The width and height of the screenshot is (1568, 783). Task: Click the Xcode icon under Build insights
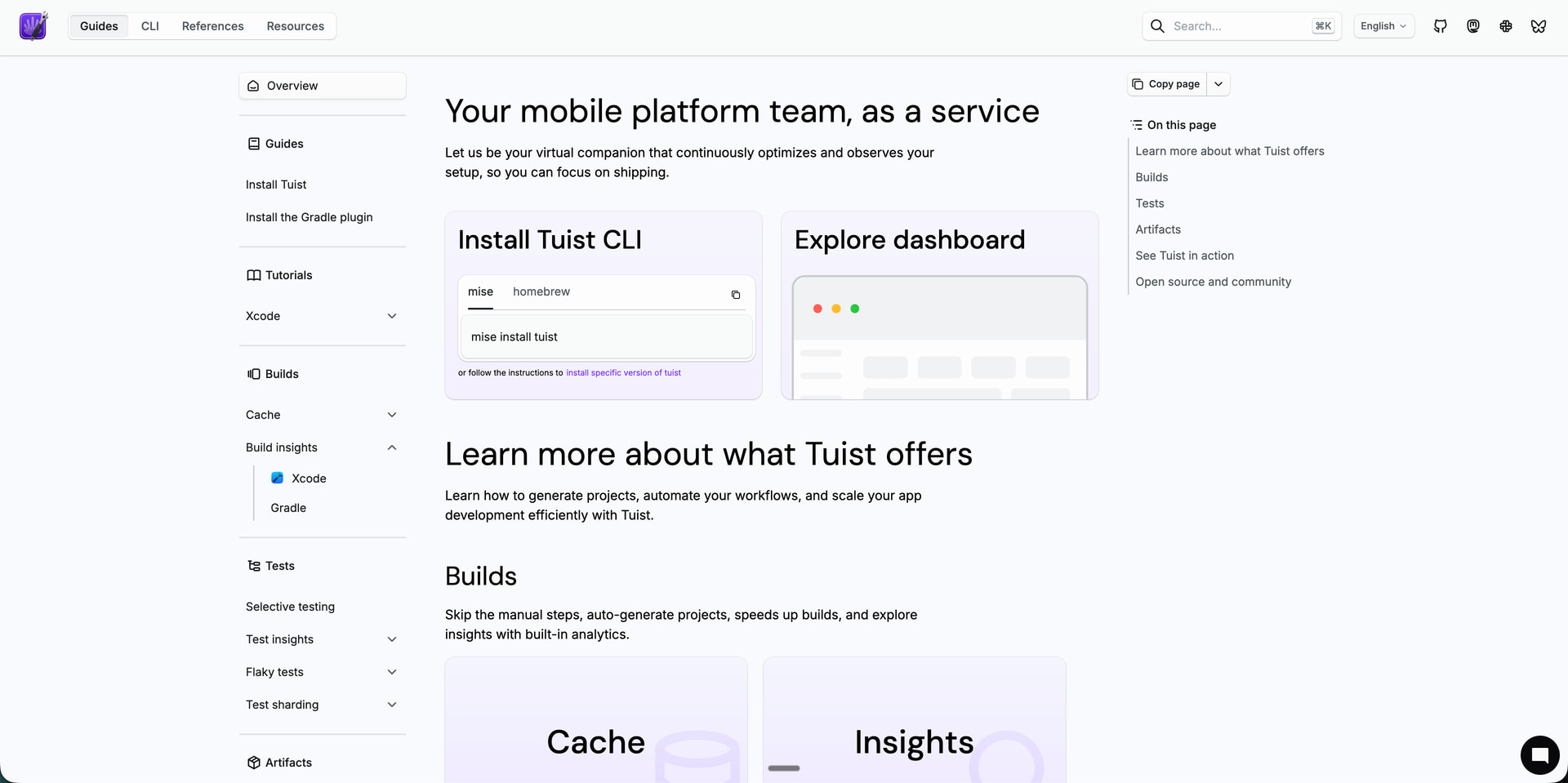point(278,478)
